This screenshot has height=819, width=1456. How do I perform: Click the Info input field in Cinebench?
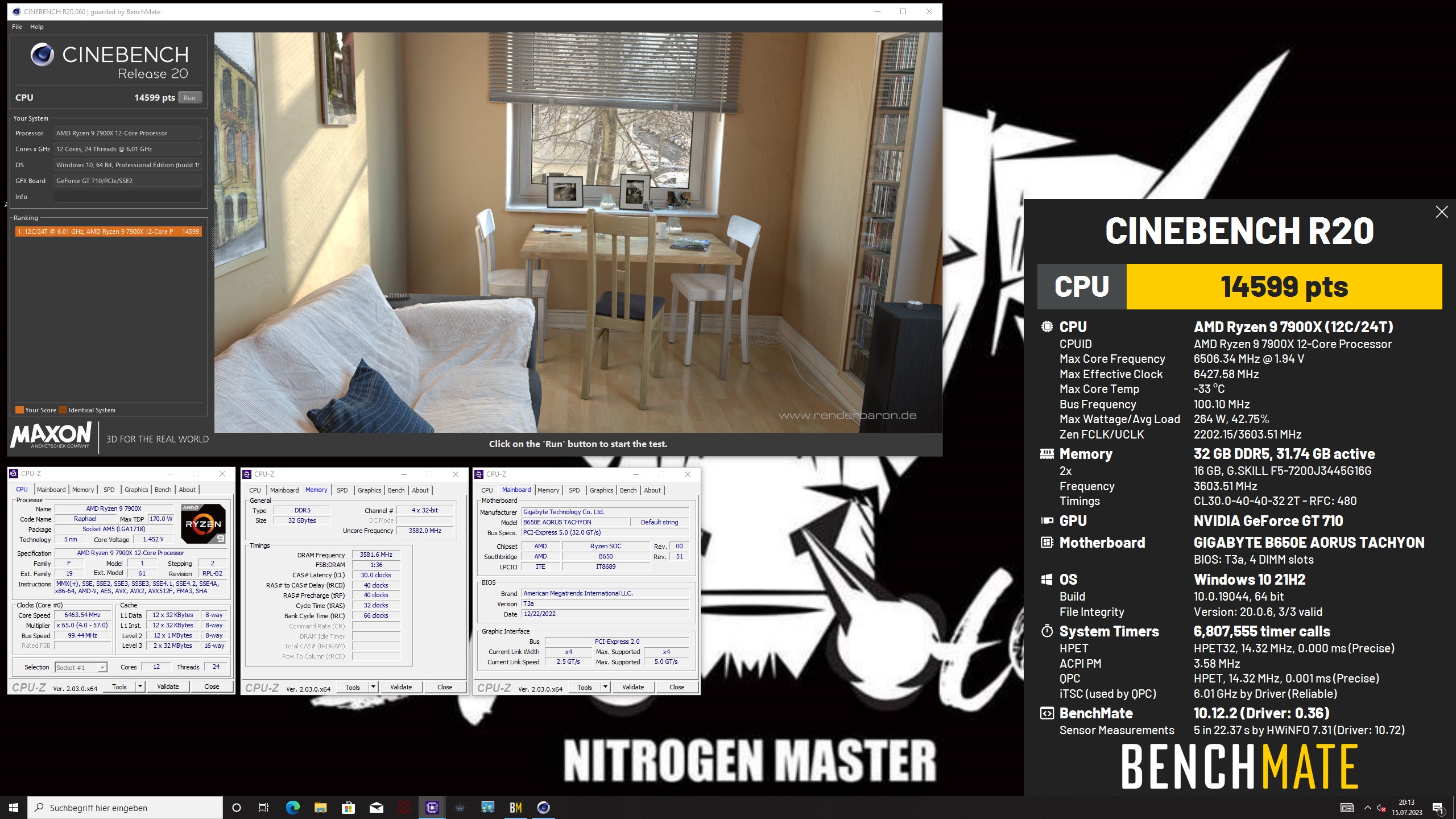[x=127, y=197]
